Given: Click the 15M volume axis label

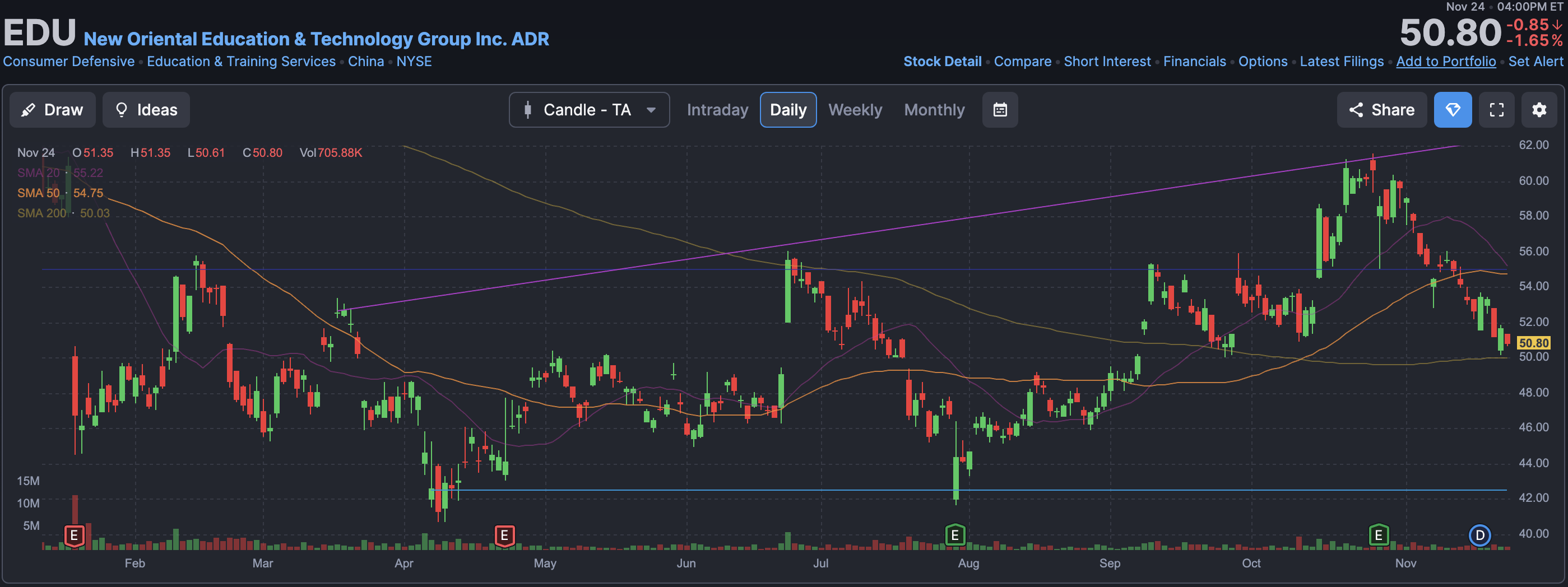Looking at the screenshot, I should [28, 481].
